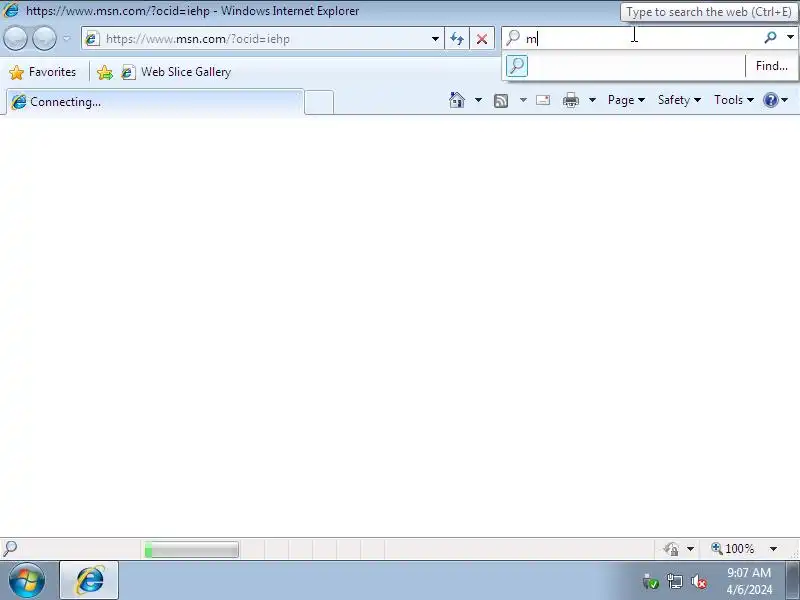Open the Web Slice Gallery link
Image resolution: width=800 pixels, height=600 pixels.
(177, 72)
